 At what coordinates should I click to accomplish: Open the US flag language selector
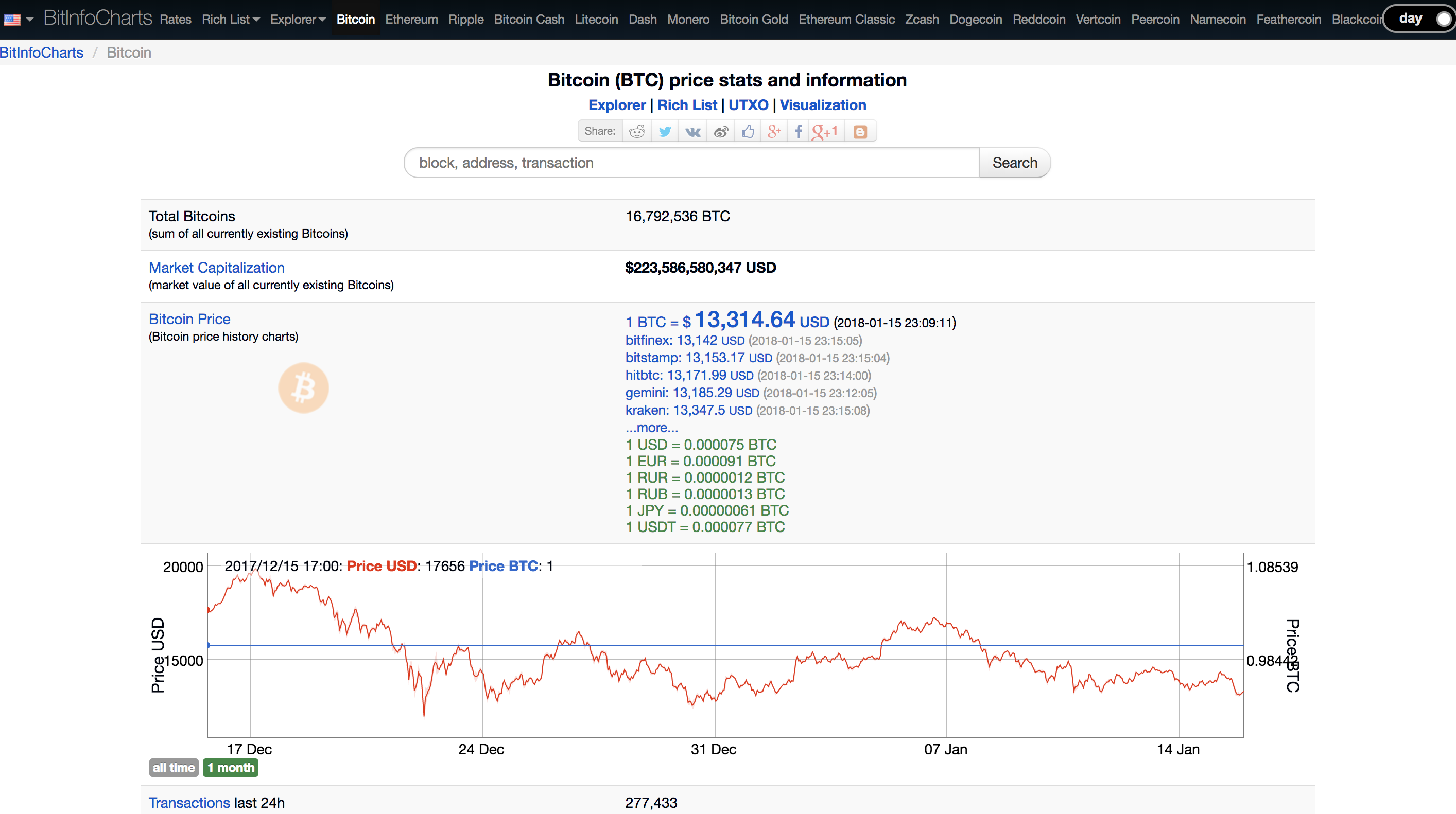coord(19,19)
